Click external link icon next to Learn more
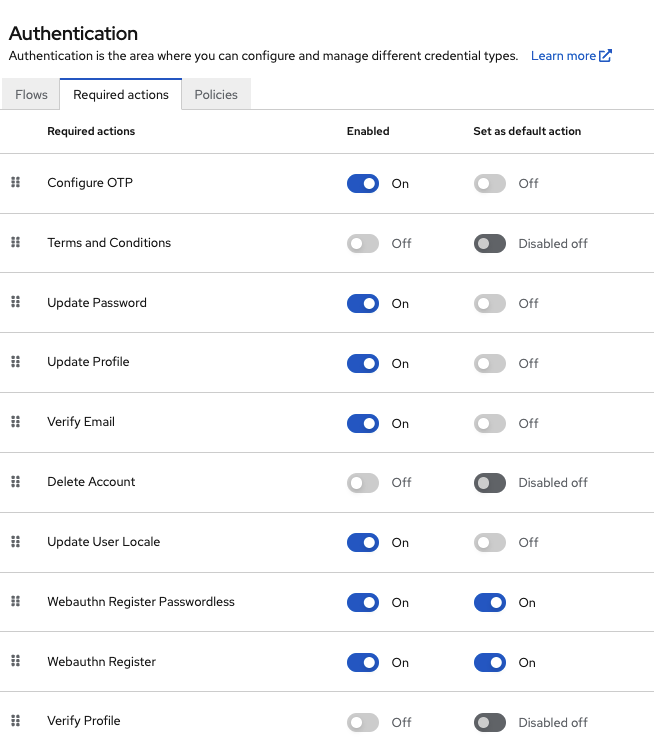The height and width of the screenshot is (749, 654). (605, 56)
